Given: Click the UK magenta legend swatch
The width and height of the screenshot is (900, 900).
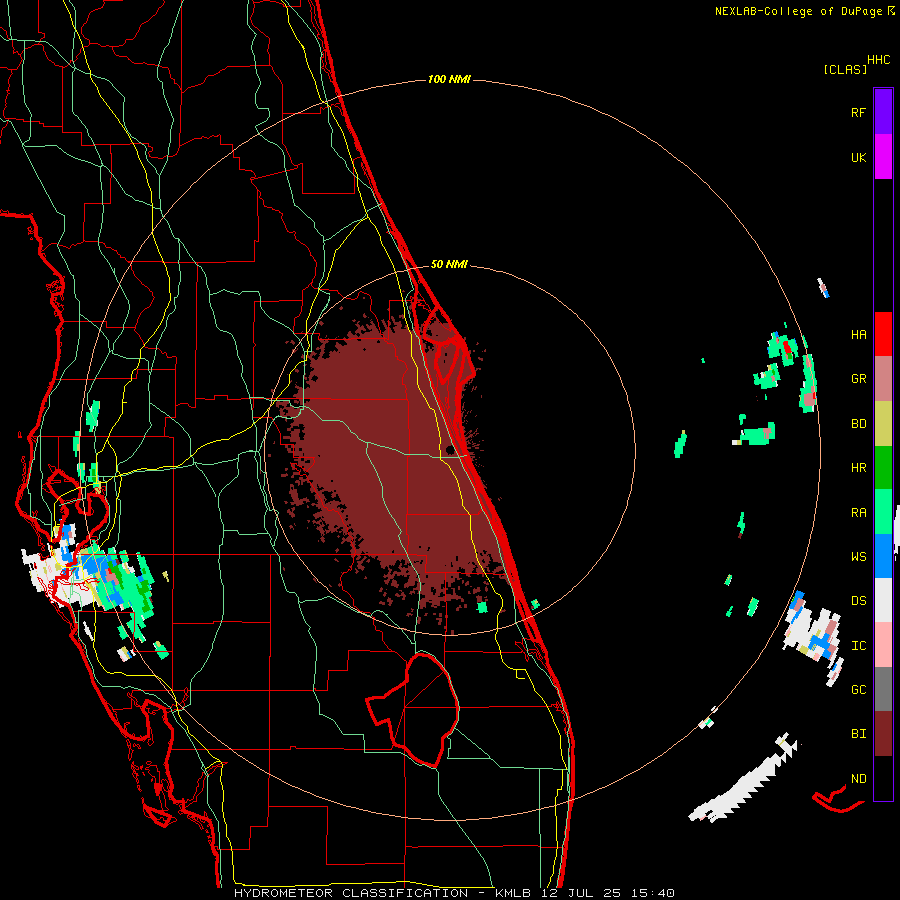Looking at the screenshot, I should [x=883, y=157].
